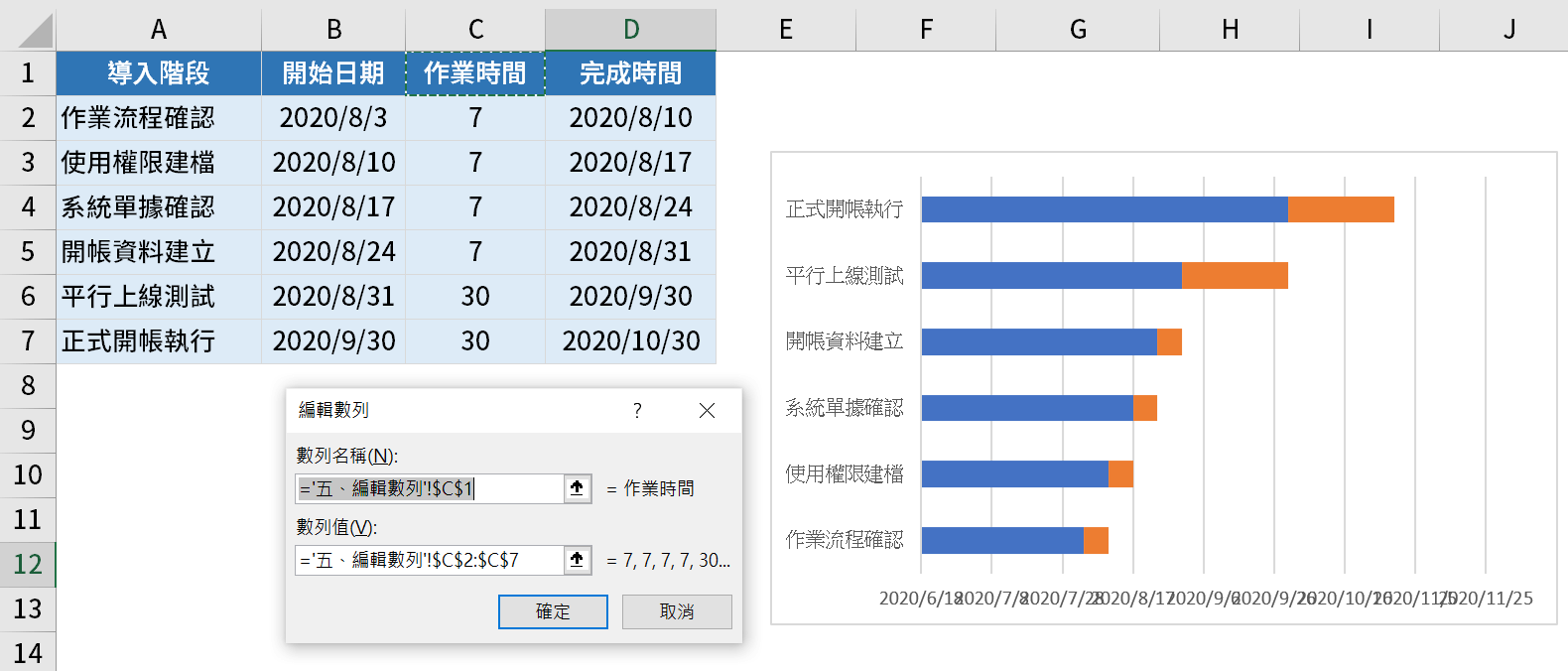Select column I header
This screenshot has height=671, width=1568.
[x=1370, y=30]
